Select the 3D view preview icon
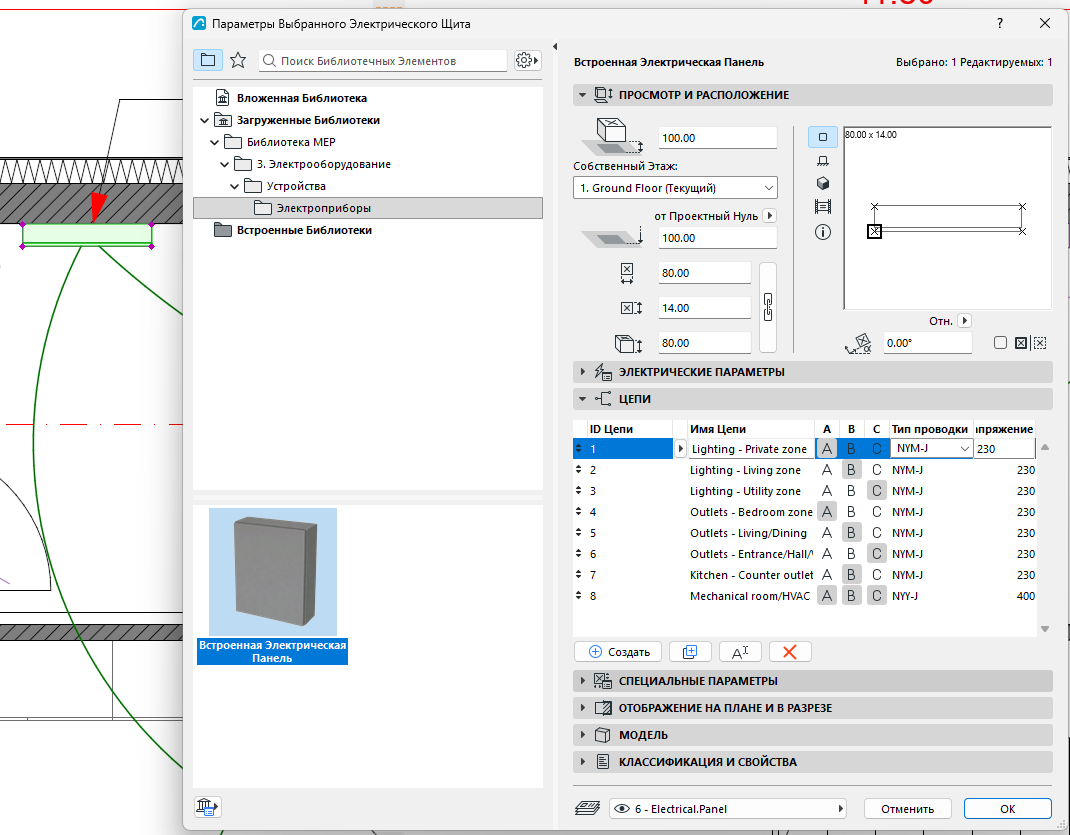The image size is (1070, 835). (x=823, y=184)
